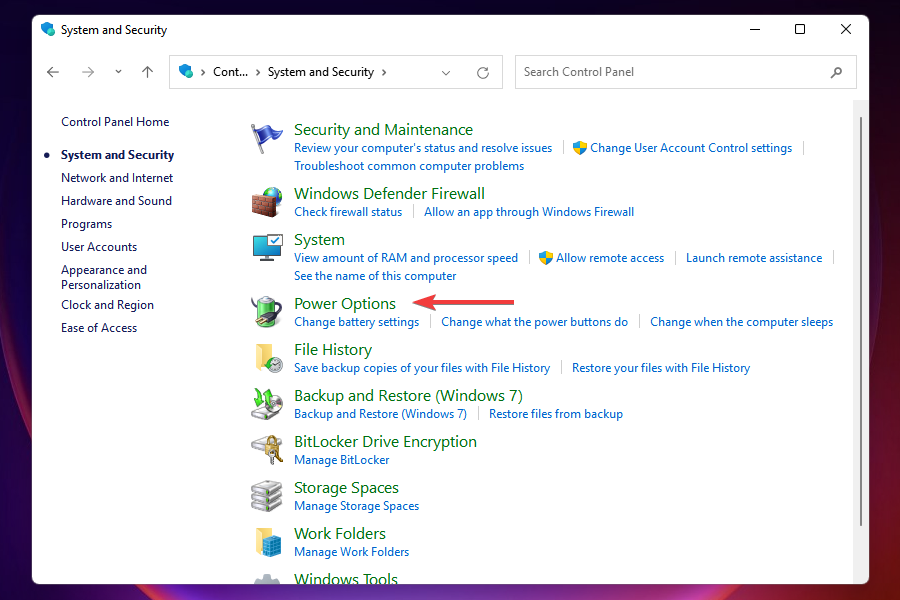This screenshot has width=900, height=600.
Task: Open Power Options heading
Action: tap(345, 304)
